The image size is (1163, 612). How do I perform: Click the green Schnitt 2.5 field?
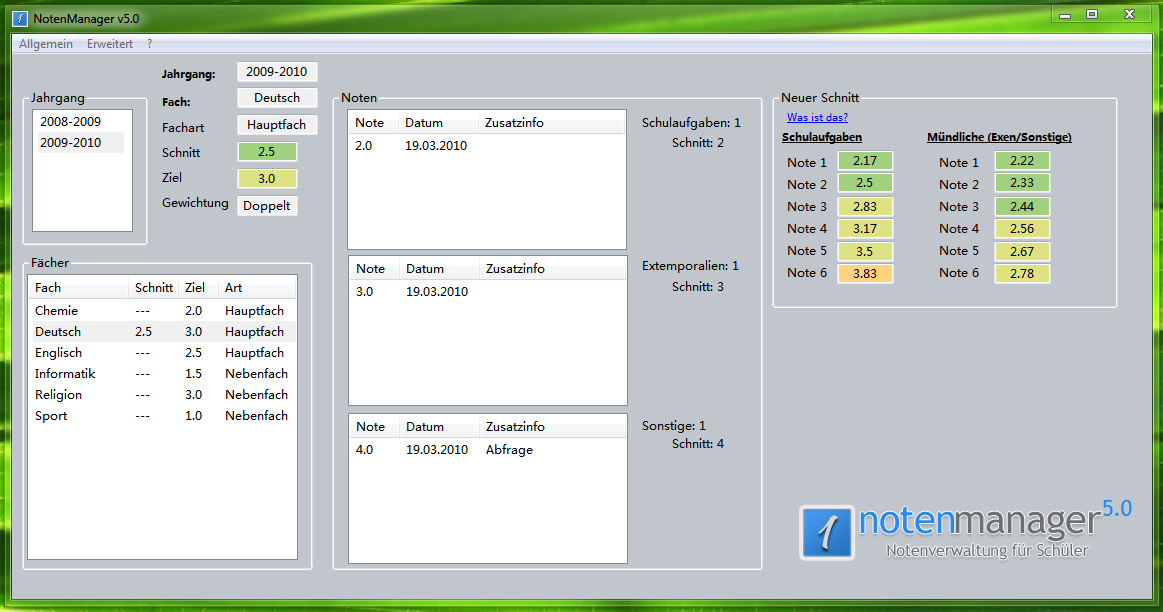266,152
